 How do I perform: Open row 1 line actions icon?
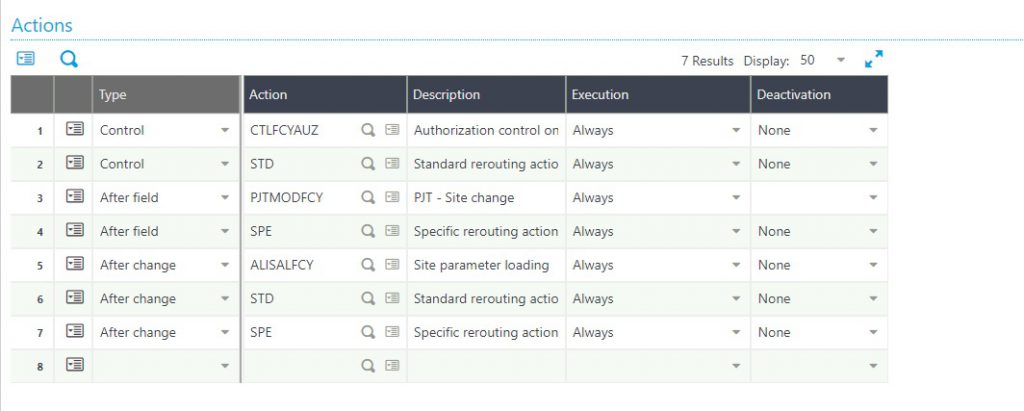coord(75,129)
